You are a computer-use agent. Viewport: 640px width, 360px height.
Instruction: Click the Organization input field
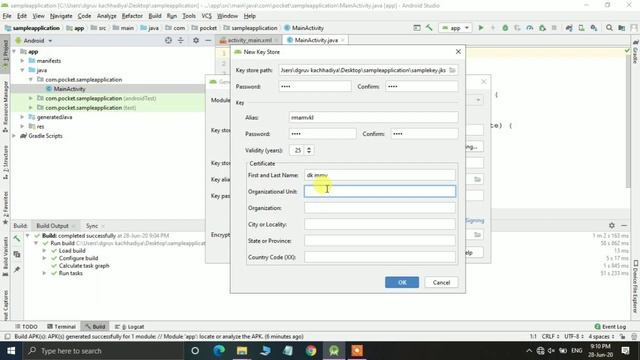[380, 208]
